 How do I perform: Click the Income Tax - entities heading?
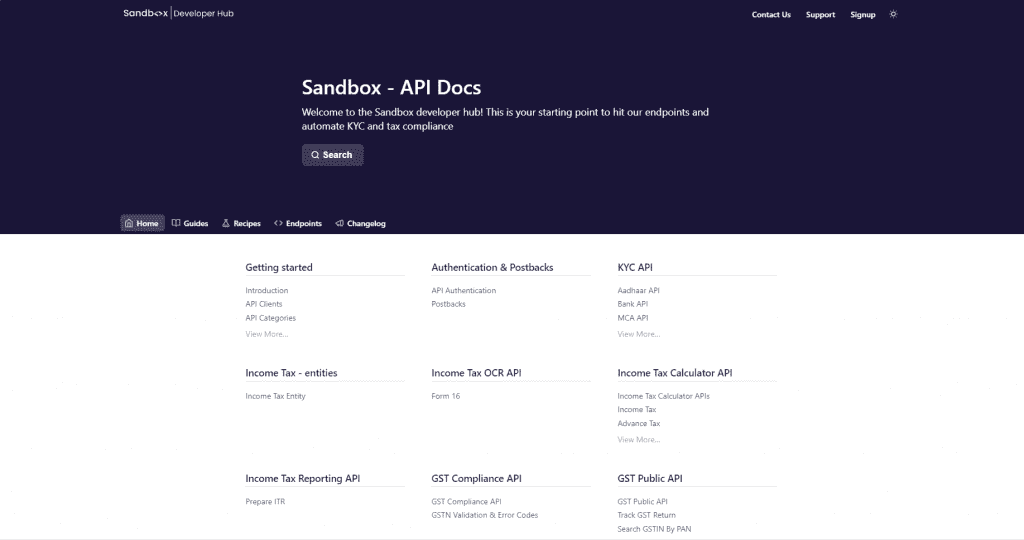point(291,373)
